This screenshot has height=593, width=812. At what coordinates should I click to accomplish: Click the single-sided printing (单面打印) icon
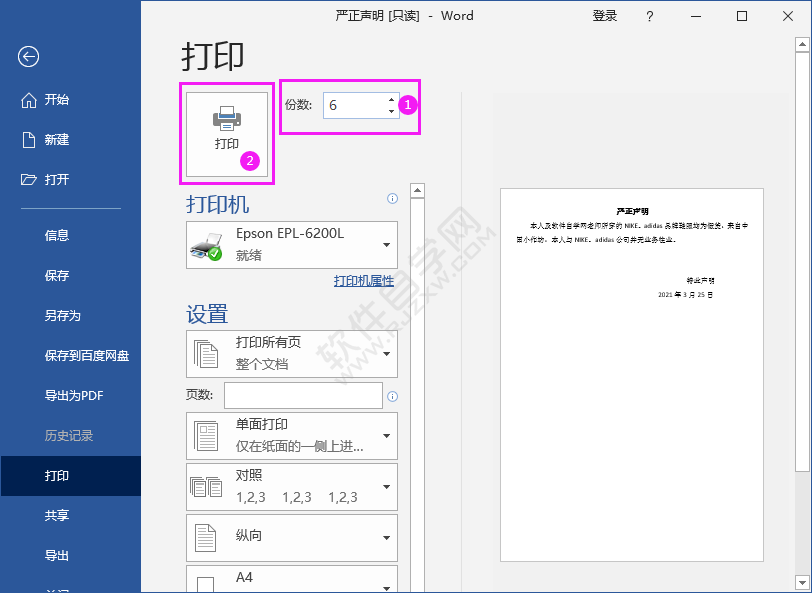[208, 436]
